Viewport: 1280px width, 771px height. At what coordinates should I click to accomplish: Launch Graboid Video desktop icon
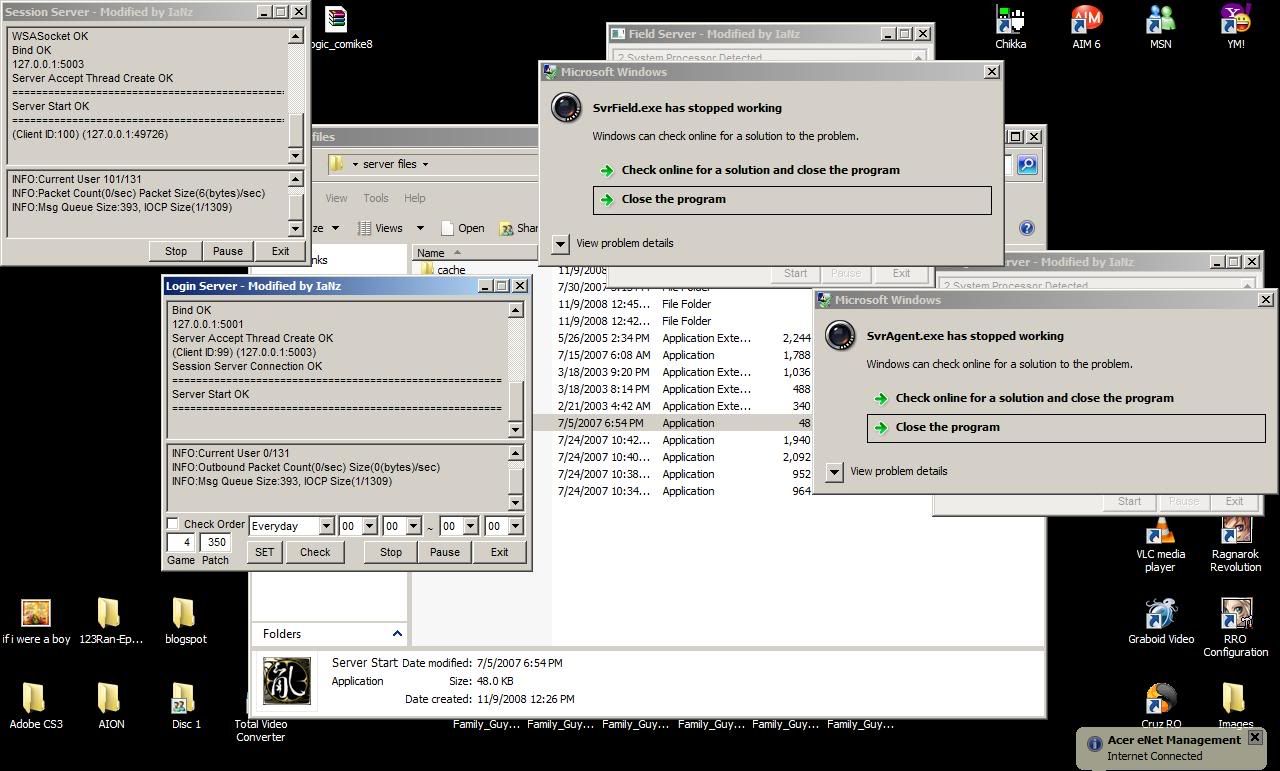click(1160, 614)
